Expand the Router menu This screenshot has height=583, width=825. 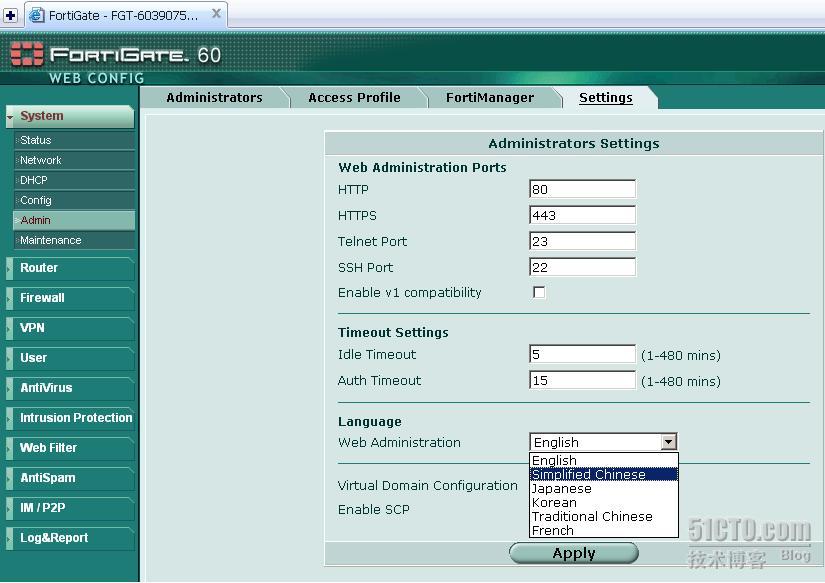[70, 268]
